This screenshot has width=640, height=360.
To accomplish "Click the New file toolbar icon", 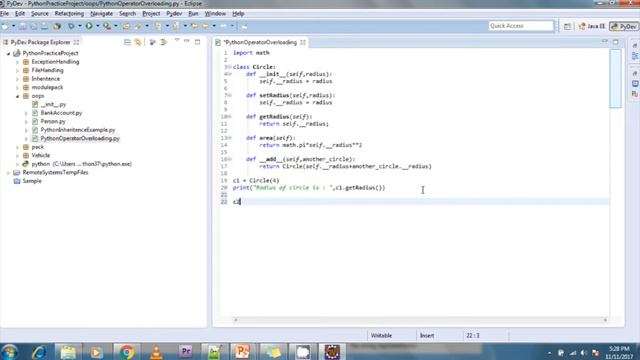I will tap(5, 26).
